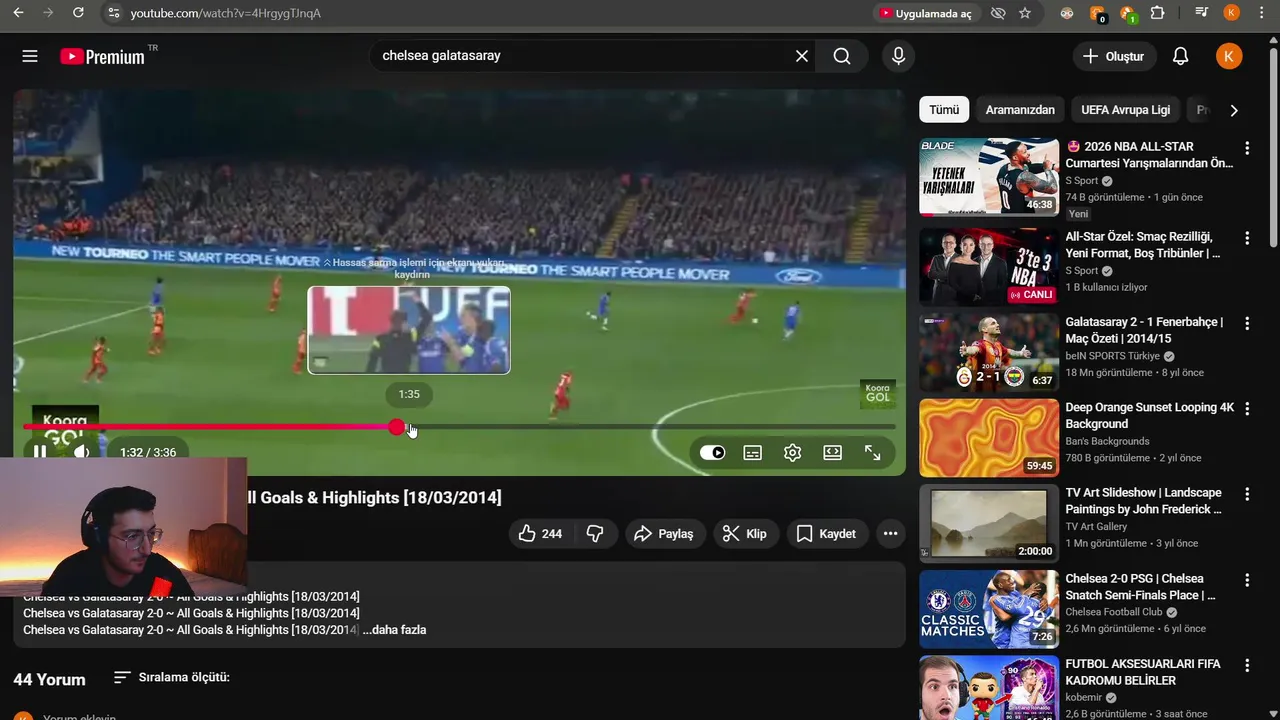Open options menu for Deep Orange Sunset video
Viewport: 1280px width, 720px height.
click(x=1247, y=409)
